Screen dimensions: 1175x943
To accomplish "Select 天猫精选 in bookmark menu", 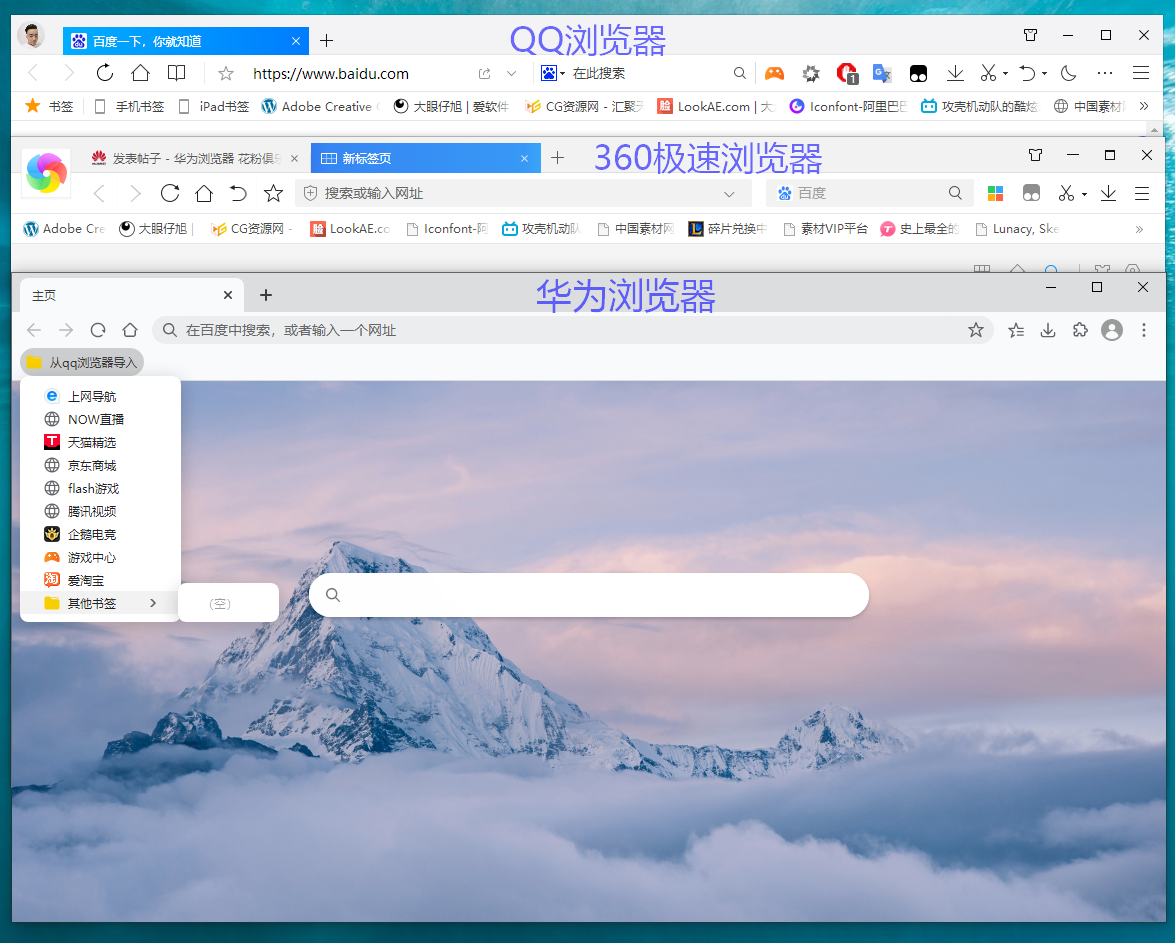I will [100, 442].
